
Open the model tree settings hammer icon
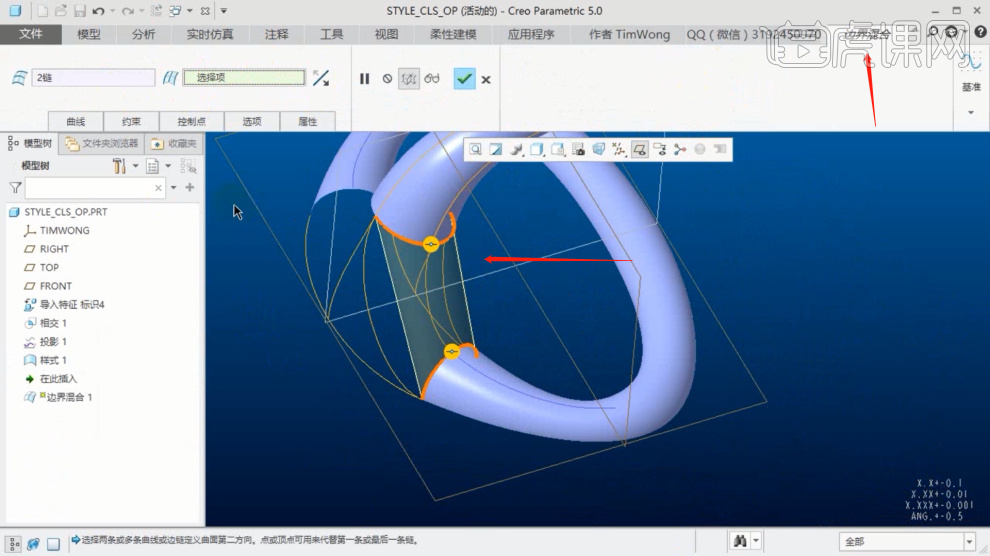tap(119, 165)
